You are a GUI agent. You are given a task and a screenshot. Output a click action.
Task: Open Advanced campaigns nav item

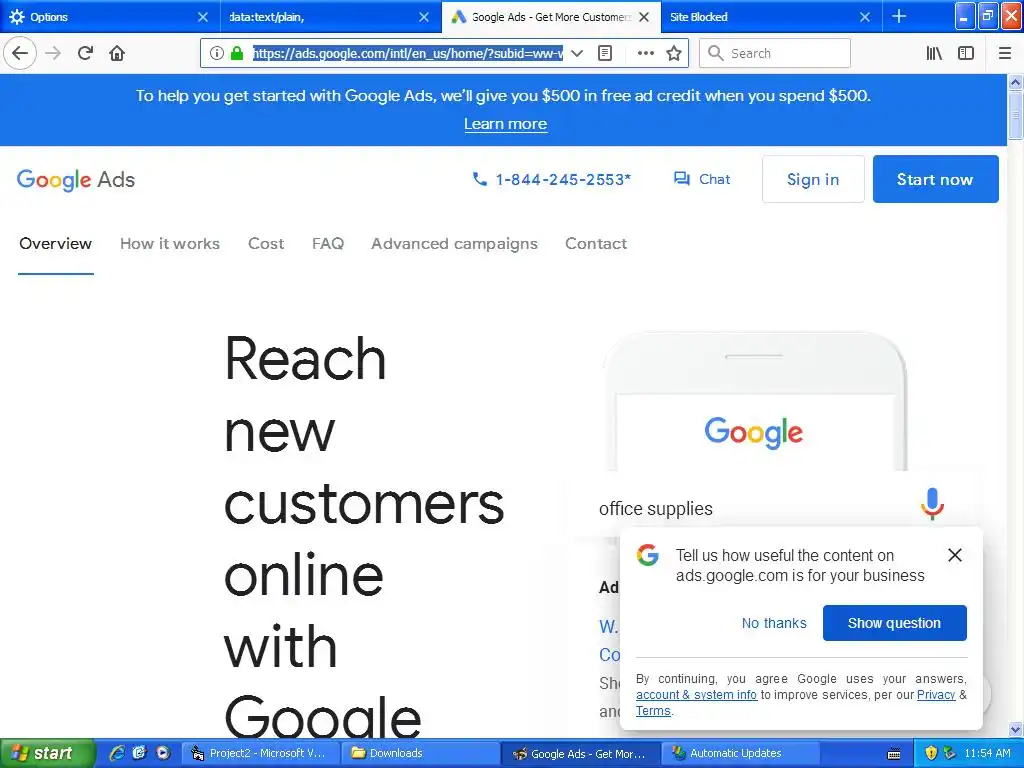(455, 244)
